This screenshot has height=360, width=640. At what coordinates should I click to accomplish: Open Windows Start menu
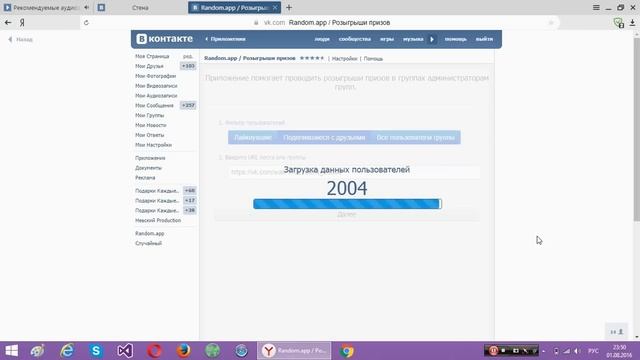point(11,351)
